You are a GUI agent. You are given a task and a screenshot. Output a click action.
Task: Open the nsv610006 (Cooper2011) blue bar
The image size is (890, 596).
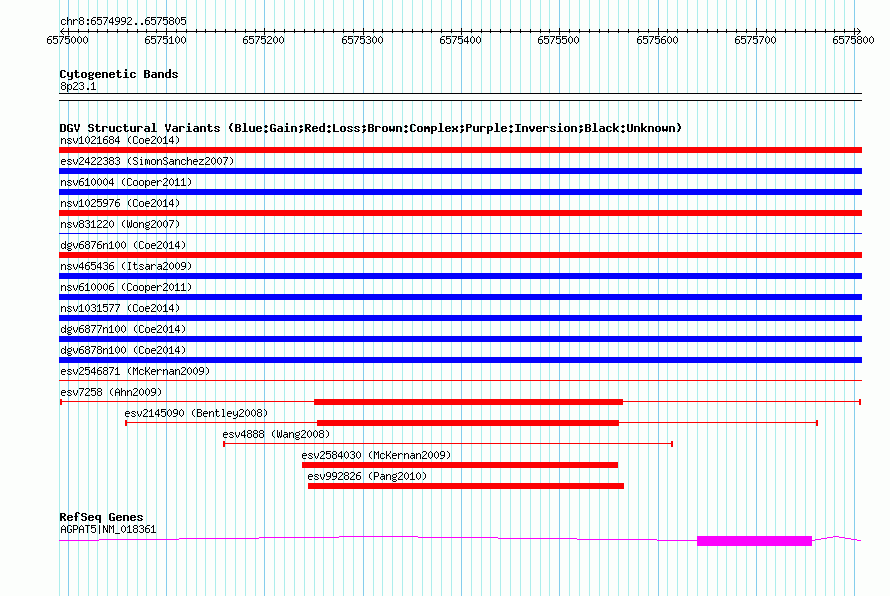460,297
